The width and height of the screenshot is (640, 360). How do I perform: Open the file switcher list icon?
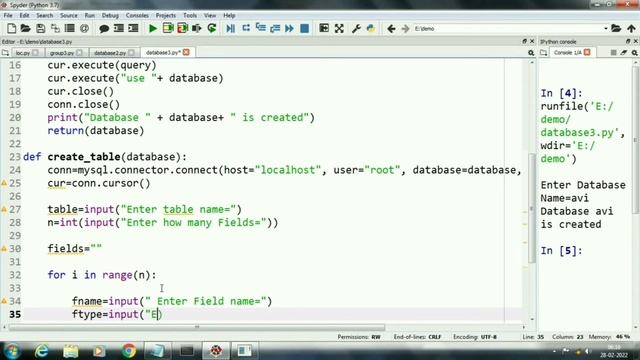tap(70, 29)
